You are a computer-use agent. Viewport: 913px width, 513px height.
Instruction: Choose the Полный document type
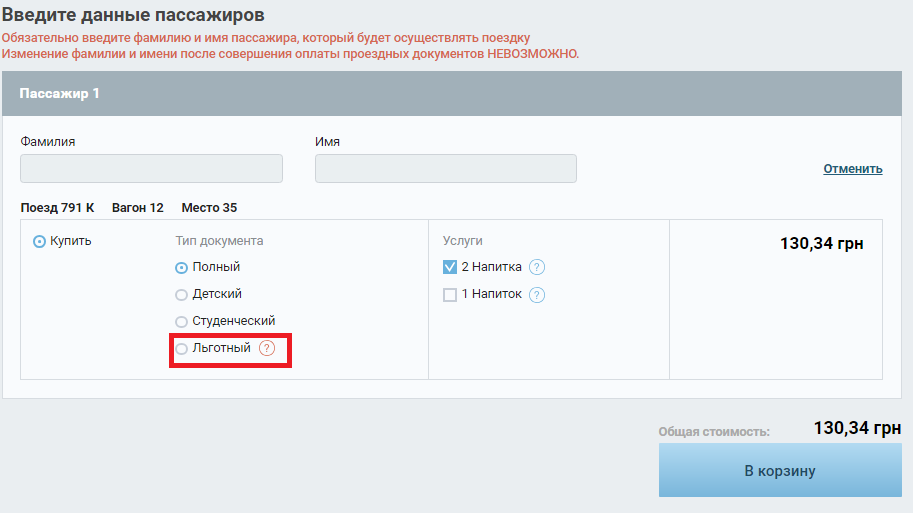point(181,268)
